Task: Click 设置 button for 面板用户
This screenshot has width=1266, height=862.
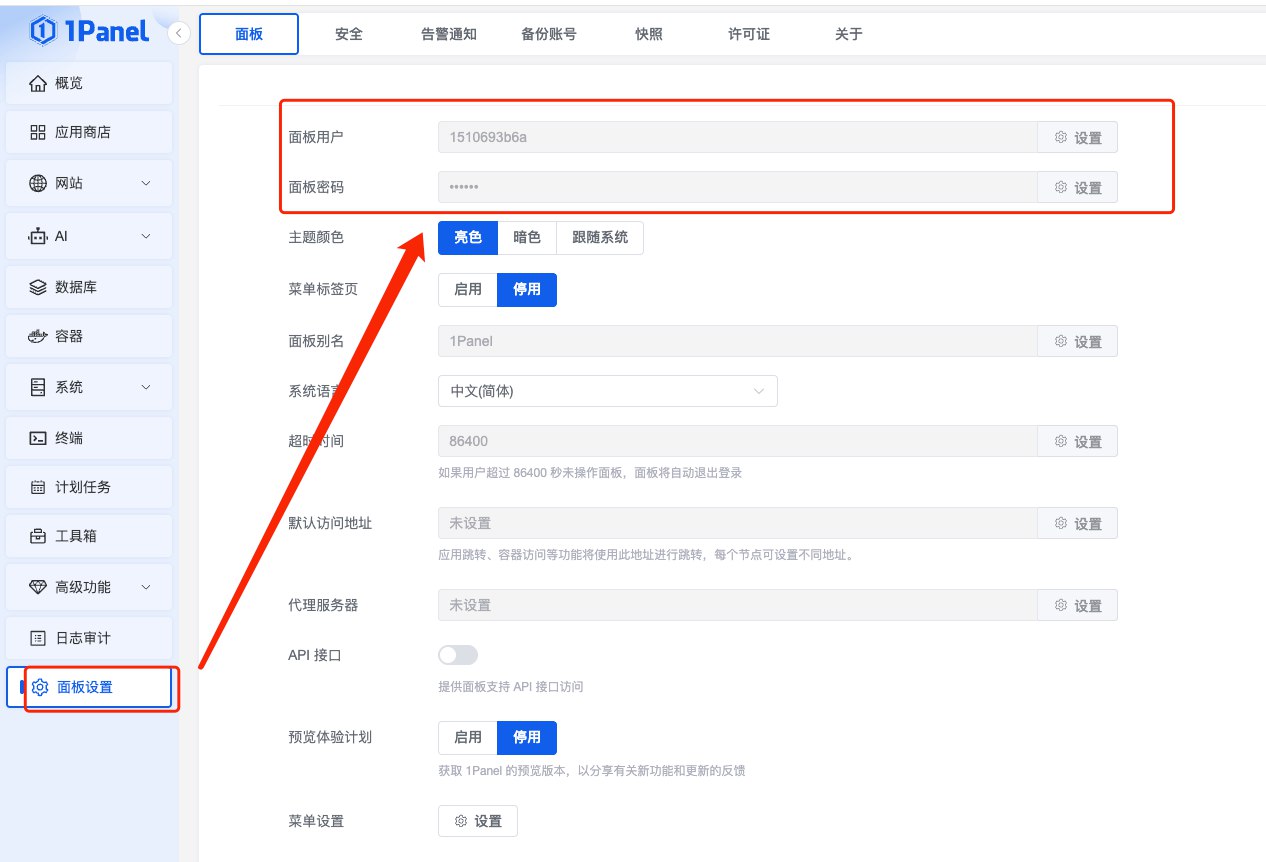Action: [1077, 137]
